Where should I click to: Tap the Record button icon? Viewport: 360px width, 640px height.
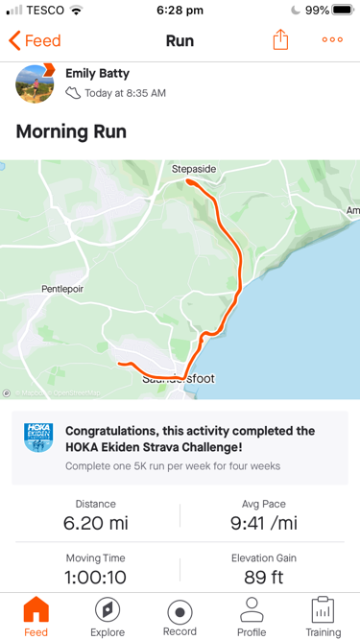180,613
